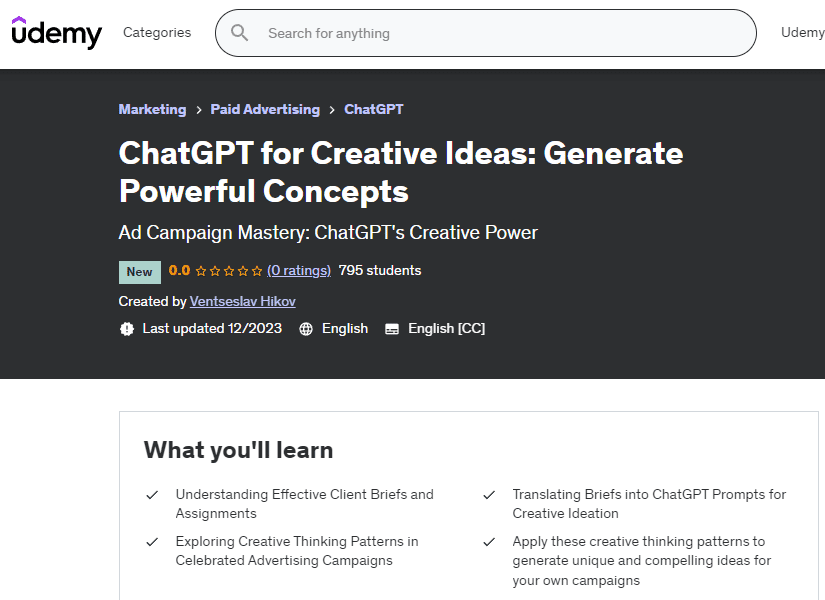Image resolution: width=825 pixels, height=600 pixels.
Task: Click the course title heading
Action: click(401, 172)
